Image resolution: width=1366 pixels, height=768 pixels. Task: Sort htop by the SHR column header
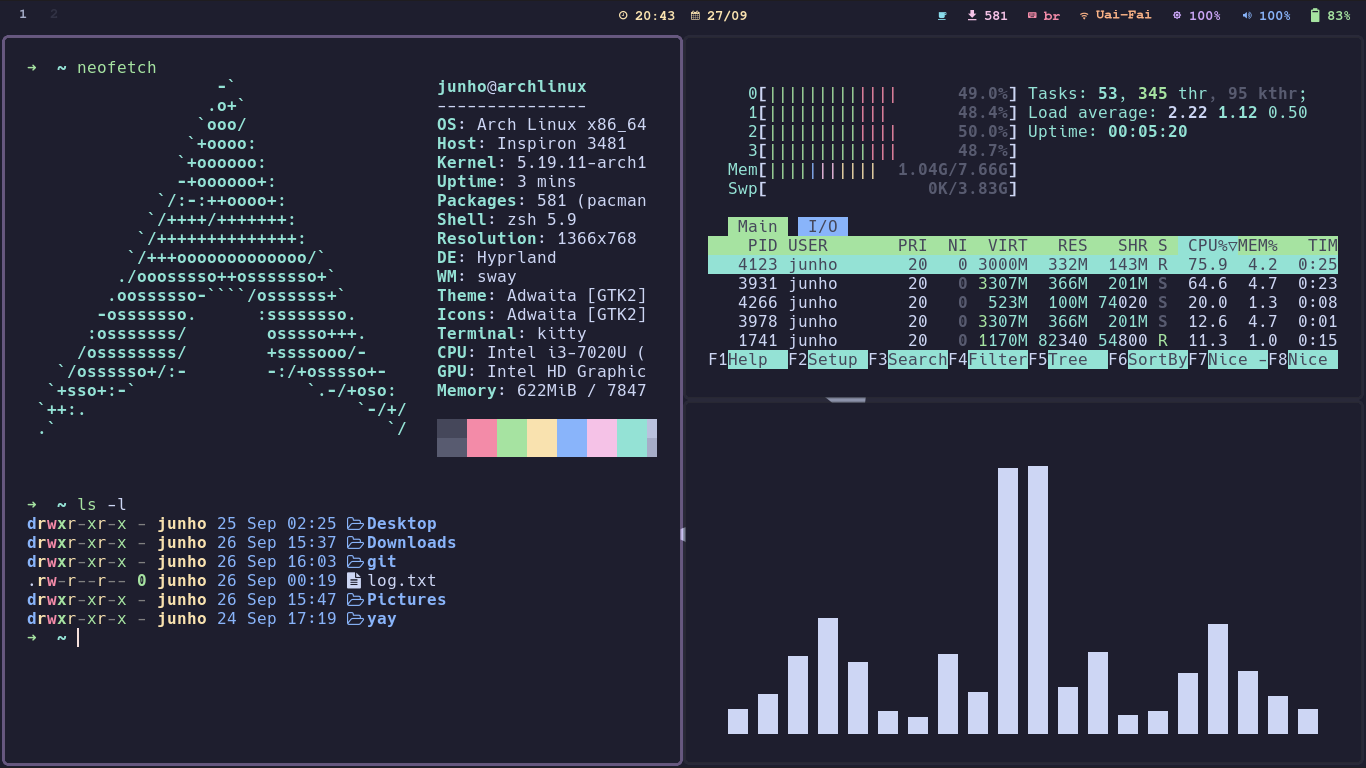click(1133, 246)
